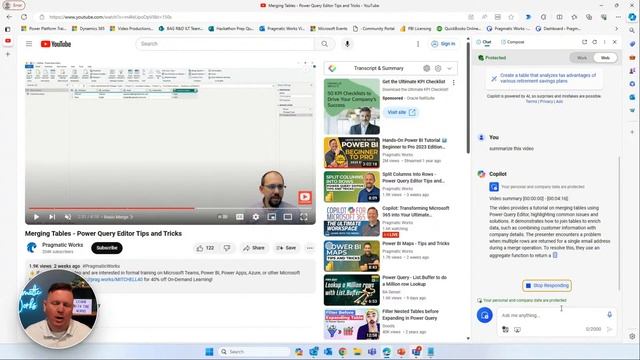The height and width of the screenshot is (360, 640).
Task: Open KPI Checklist ad options menu
Action: click(x=453, y=82)
